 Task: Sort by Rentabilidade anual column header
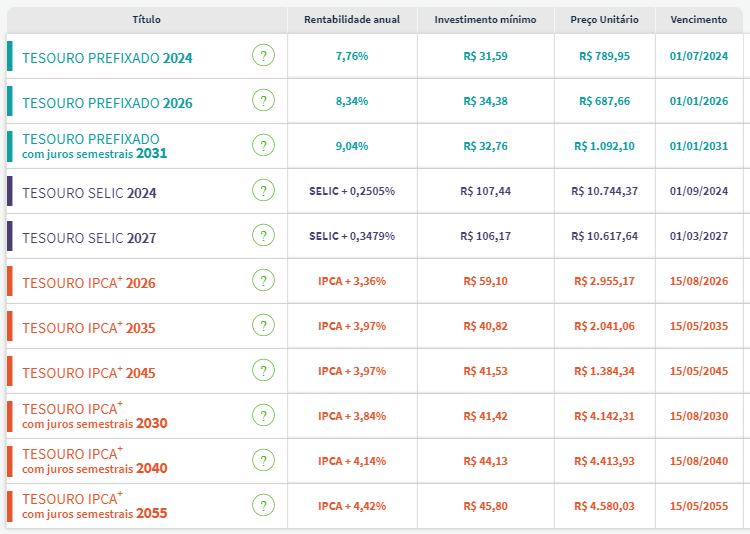pyautogui.click(x=351, y=20)
